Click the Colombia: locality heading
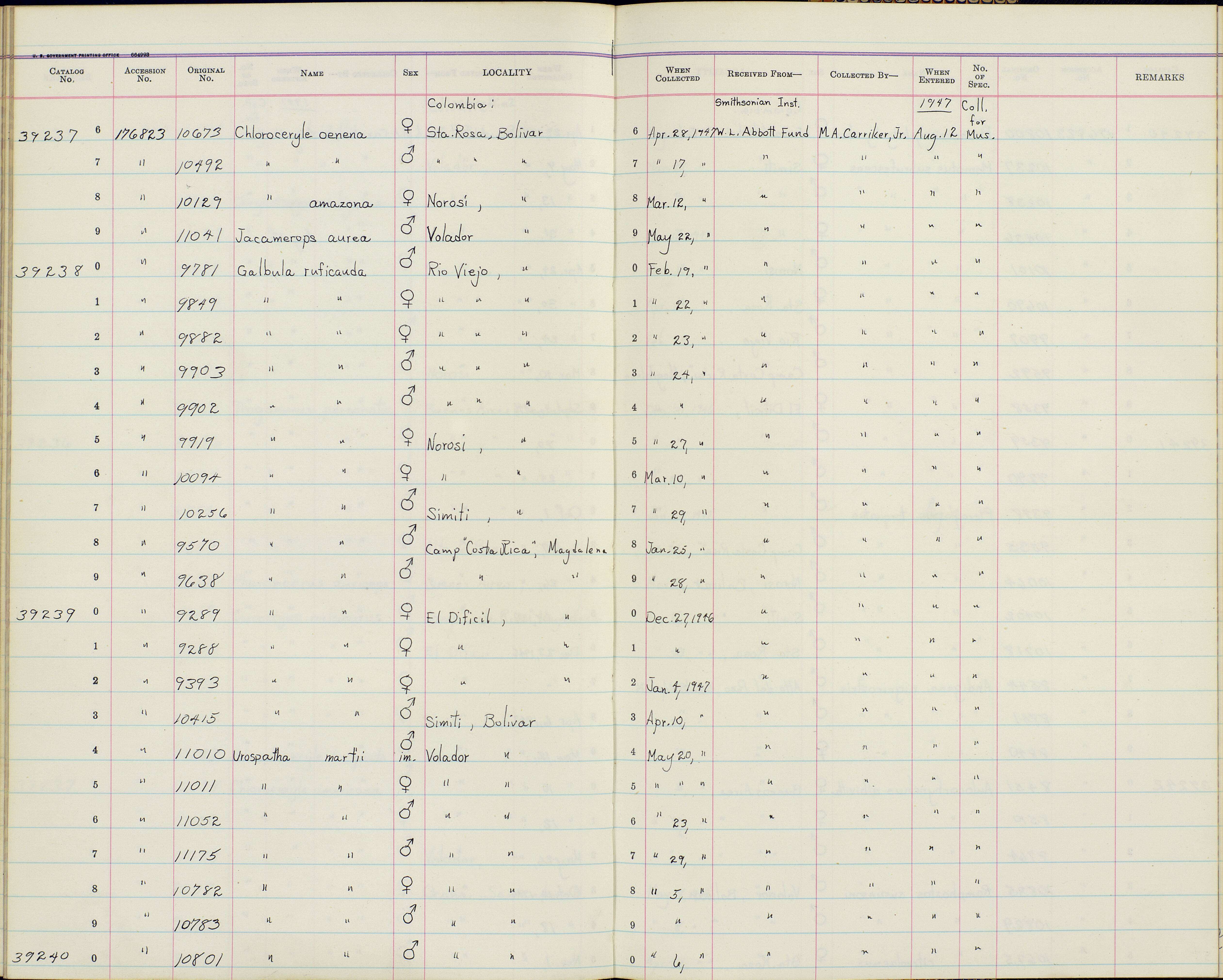1223x980 pixels. click(461, 104)
